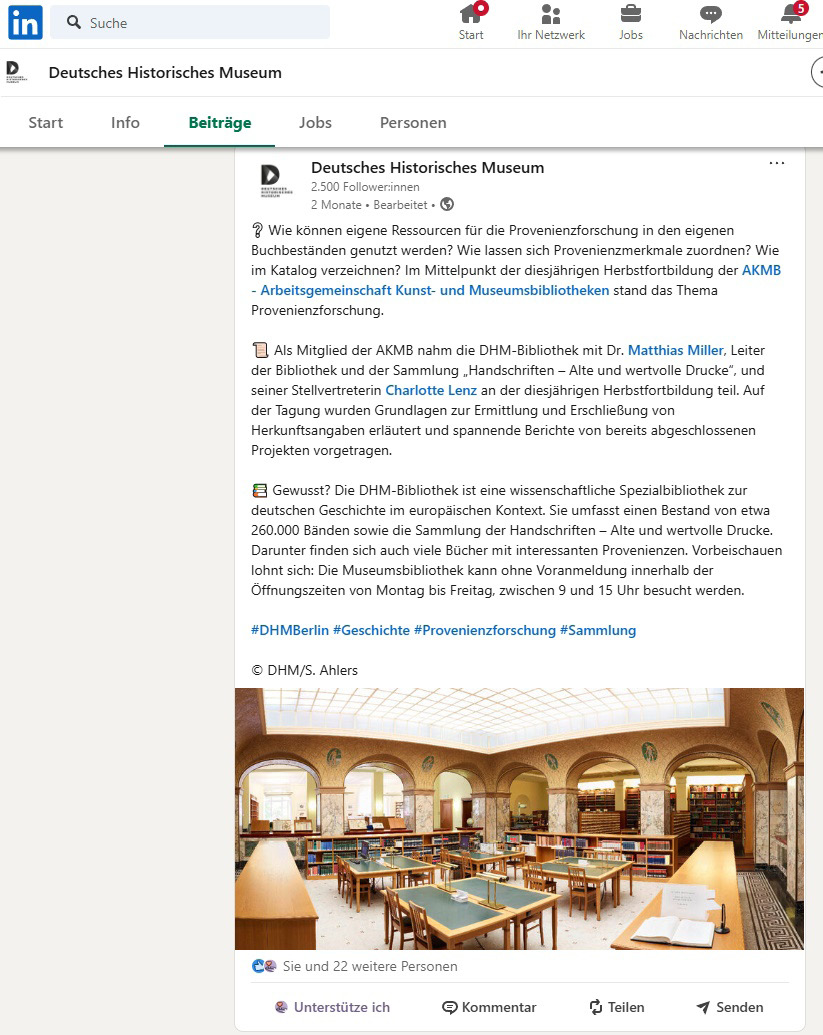Open the post options three-dot menu

(777, 163)
